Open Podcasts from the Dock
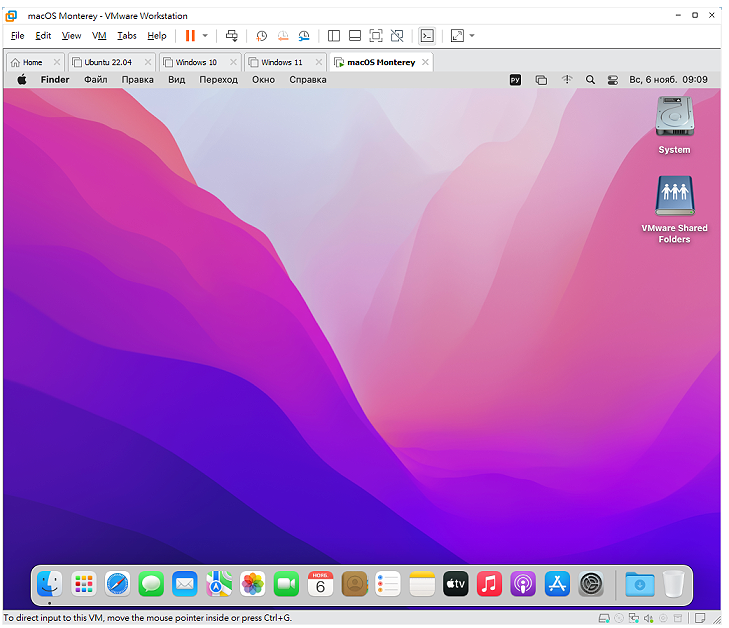729x628 pixels. point(523,584)
